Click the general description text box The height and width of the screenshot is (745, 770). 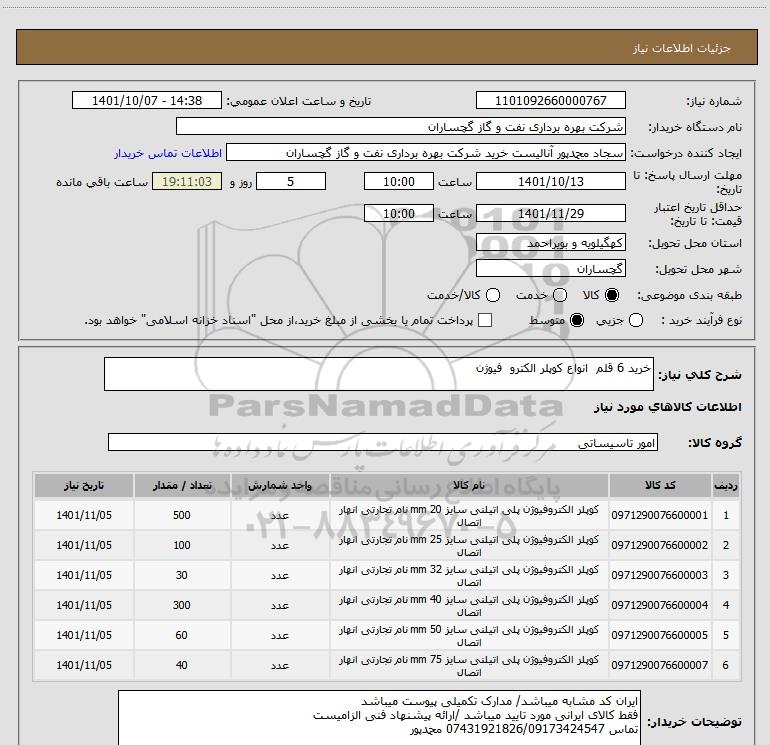(379, 374)
